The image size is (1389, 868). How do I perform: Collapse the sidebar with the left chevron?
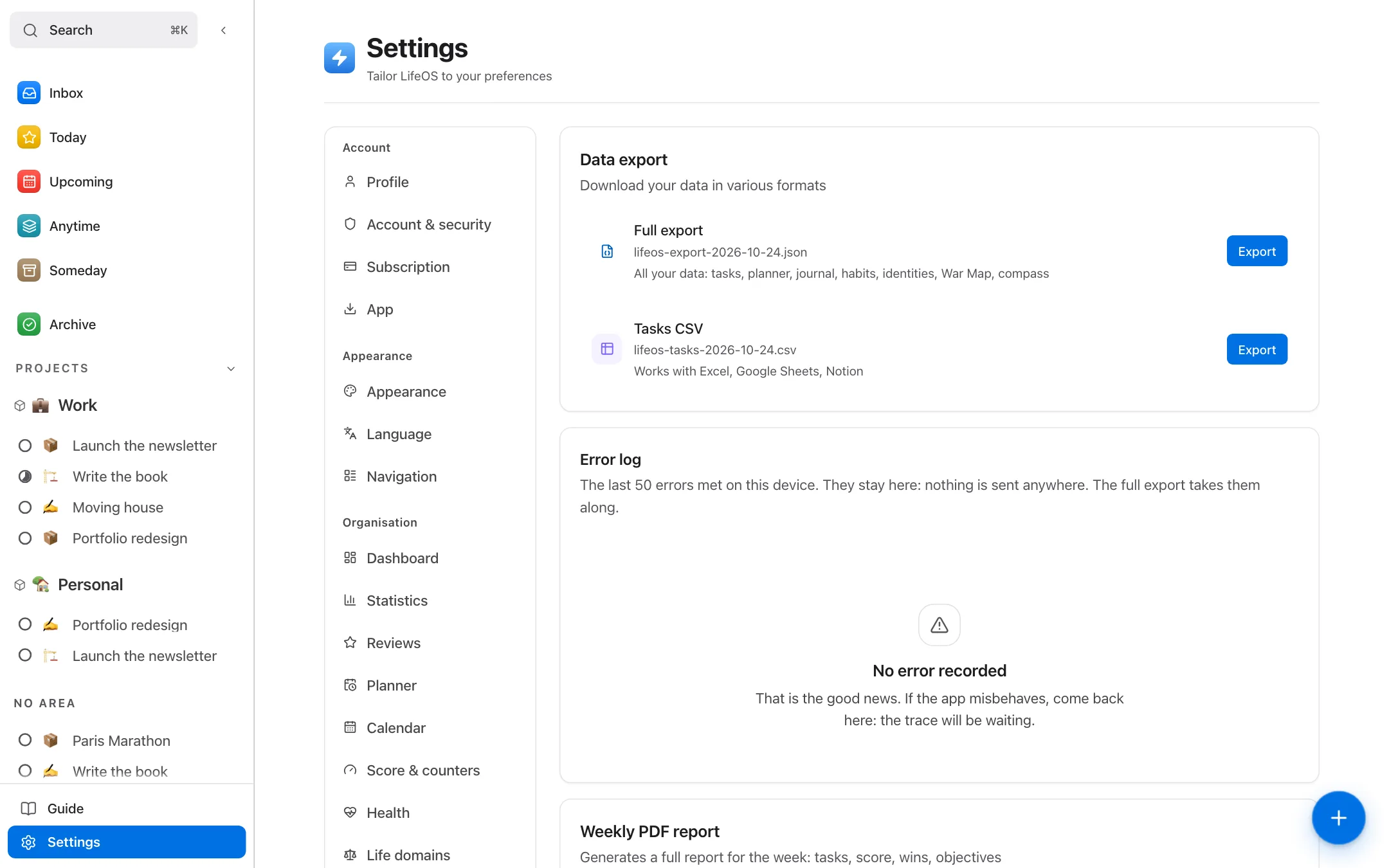pyautogui.click(x=224, y=30)
